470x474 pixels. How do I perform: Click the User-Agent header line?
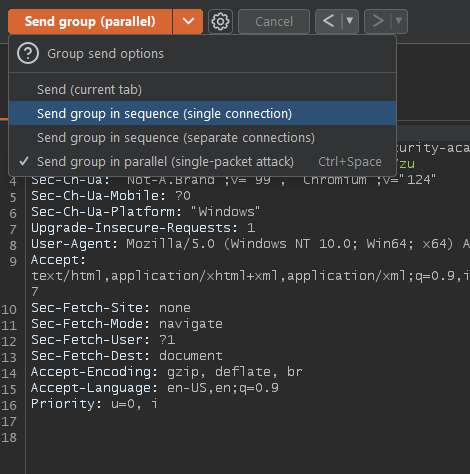point(250,244)
